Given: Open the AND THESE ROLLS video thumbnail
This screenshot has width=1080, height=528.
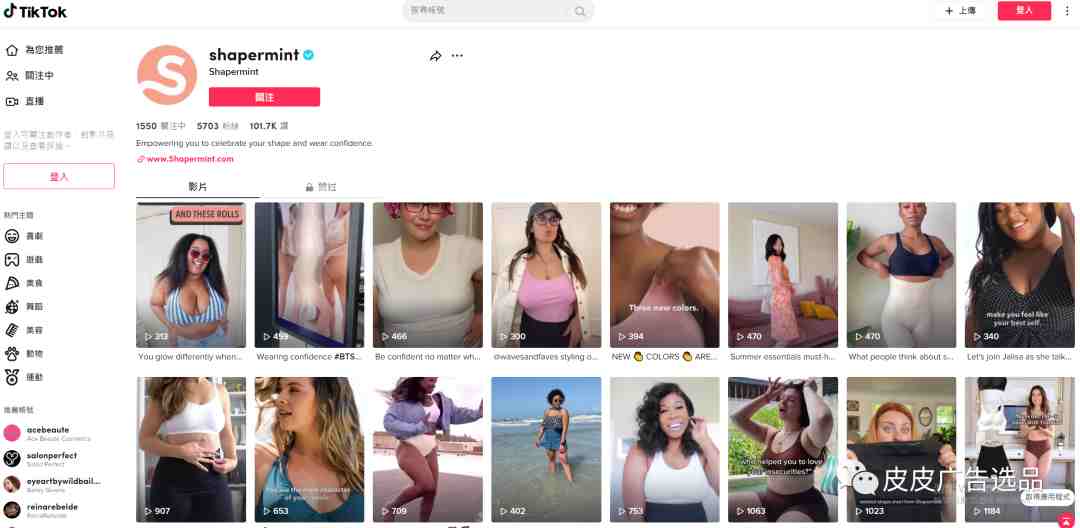Looking at the screenshot, I should pos(191,275).
